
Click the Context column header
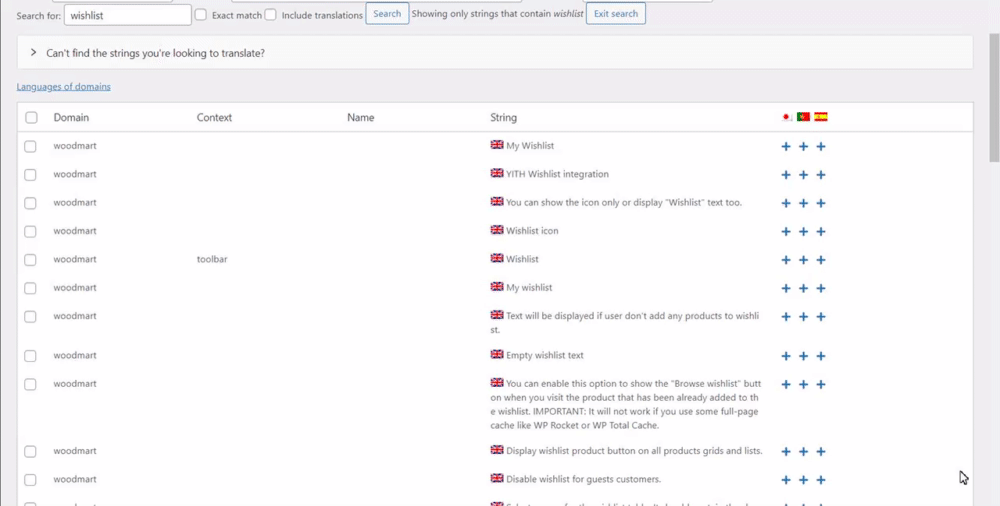214,117
